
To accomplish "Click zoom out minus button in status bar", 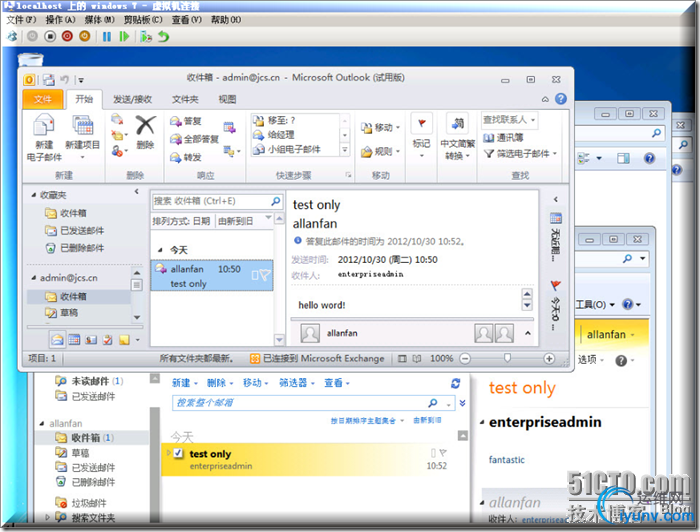I will click(465, 358).
